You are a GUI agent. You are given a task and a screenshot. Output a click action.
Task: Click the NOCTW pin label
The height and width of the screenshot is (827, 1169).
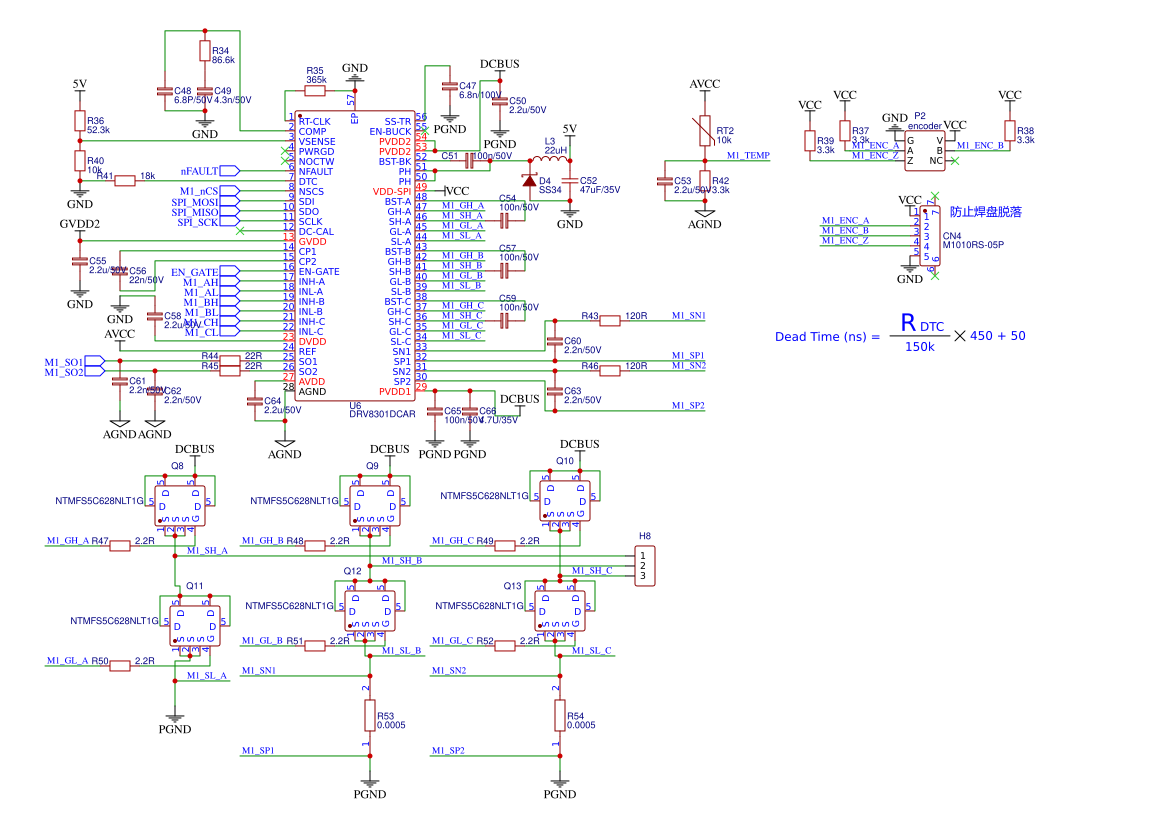tap(316, 161)
